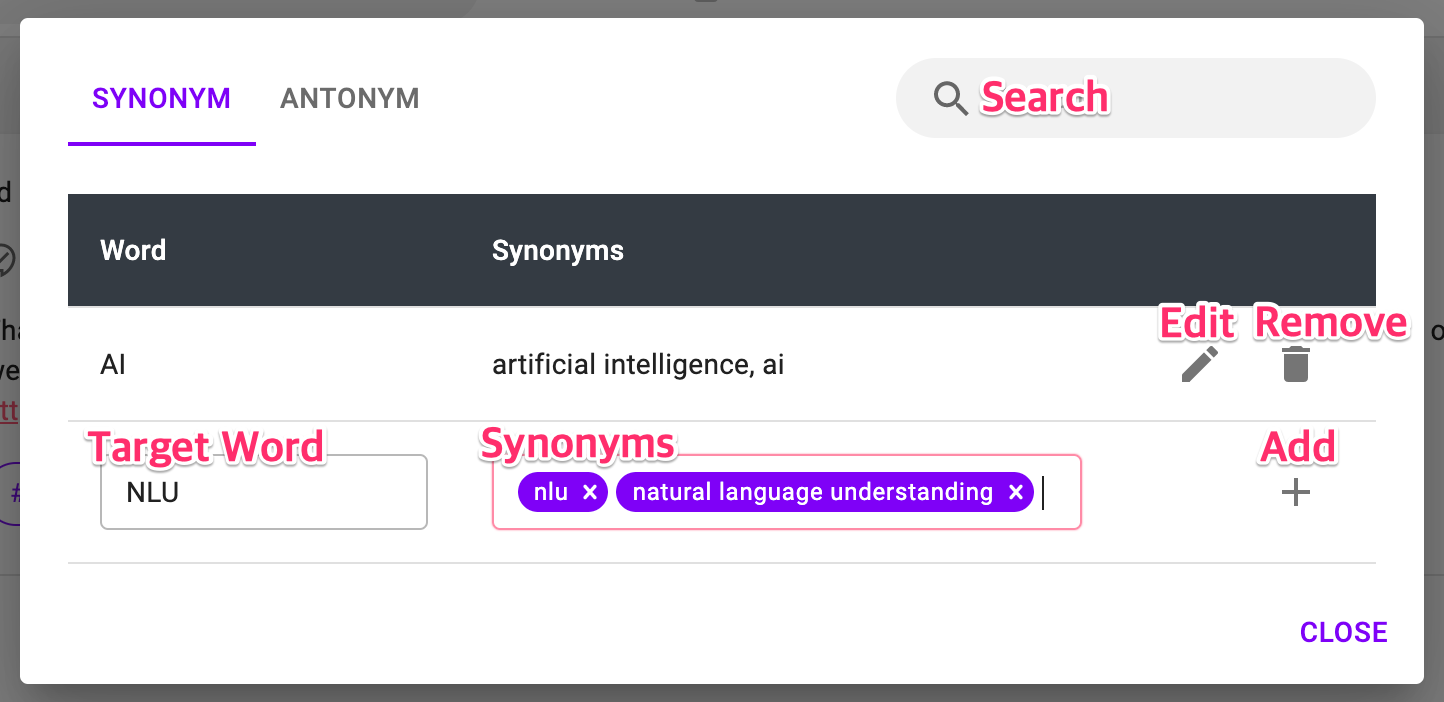
Task: Delete the AI row with trash icon
Action: coord(1295,365)
